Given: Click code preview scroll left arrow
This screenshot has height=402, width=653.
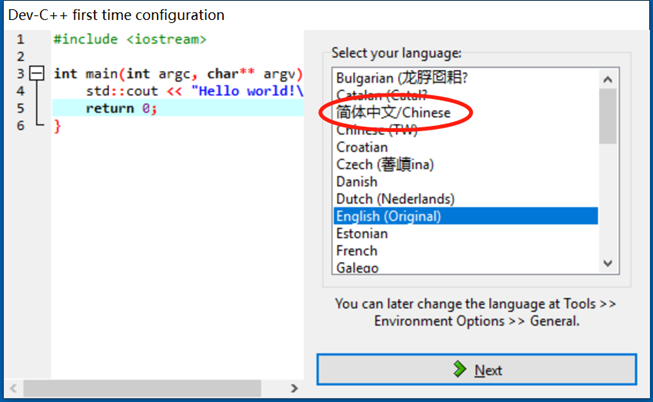Looking at the screenshot, I should coord(14,388).
